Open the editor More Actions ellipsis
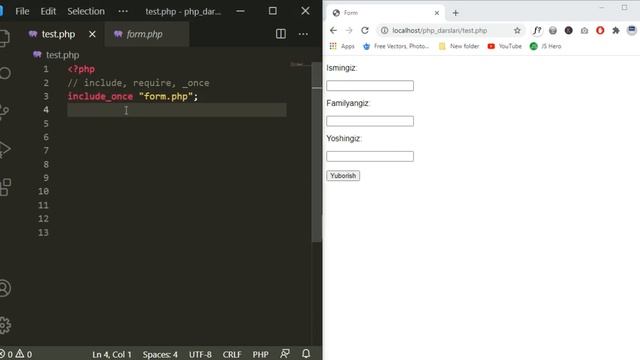 tap(303, 34)
